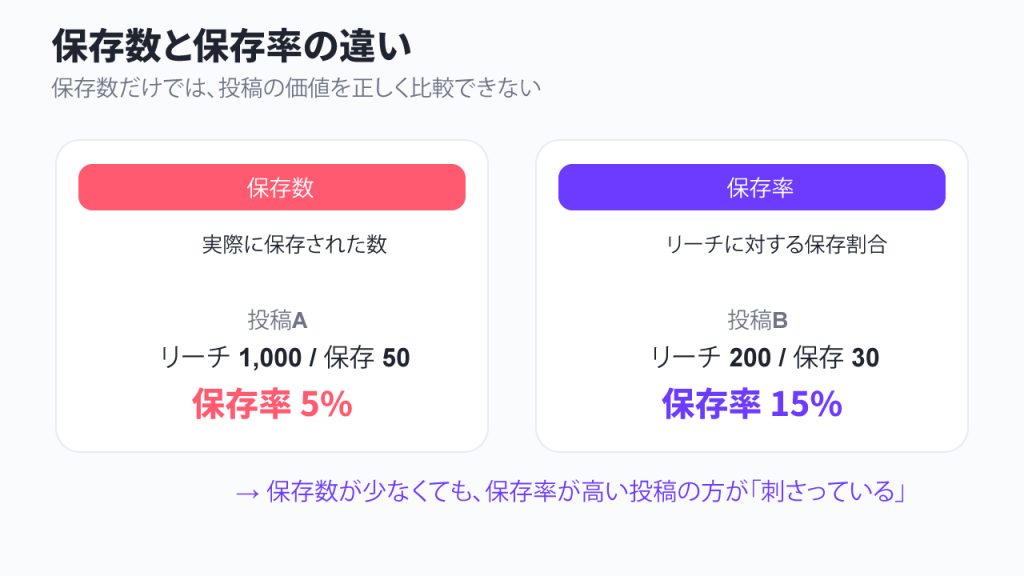Click the number 1,000 in 投稿A
Image resolution: width=1024 pixels, height=576 pixels.
pyautogui.click(x=270, y=359)
